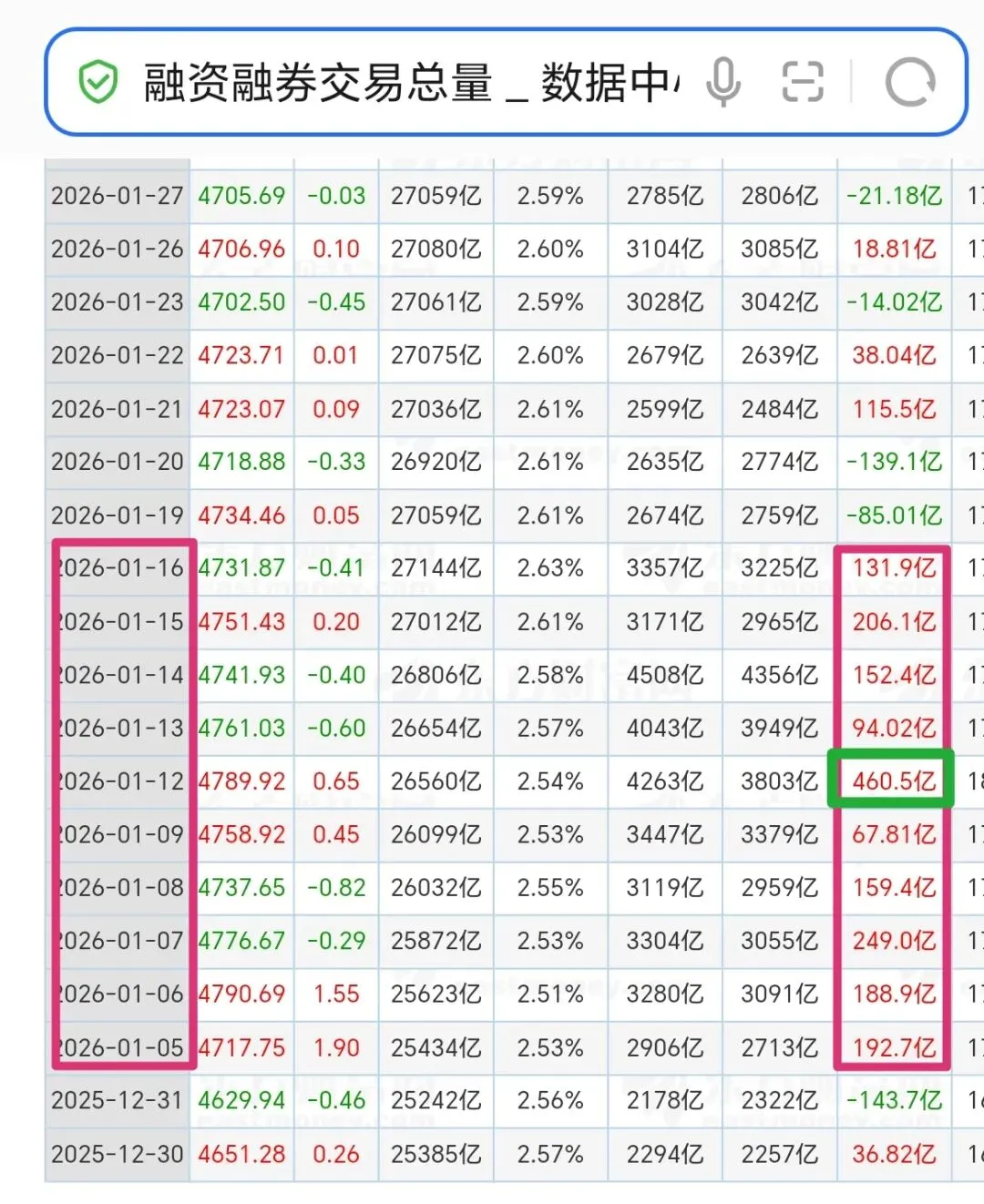Select date cell 2026-01-21

(118, 409)
